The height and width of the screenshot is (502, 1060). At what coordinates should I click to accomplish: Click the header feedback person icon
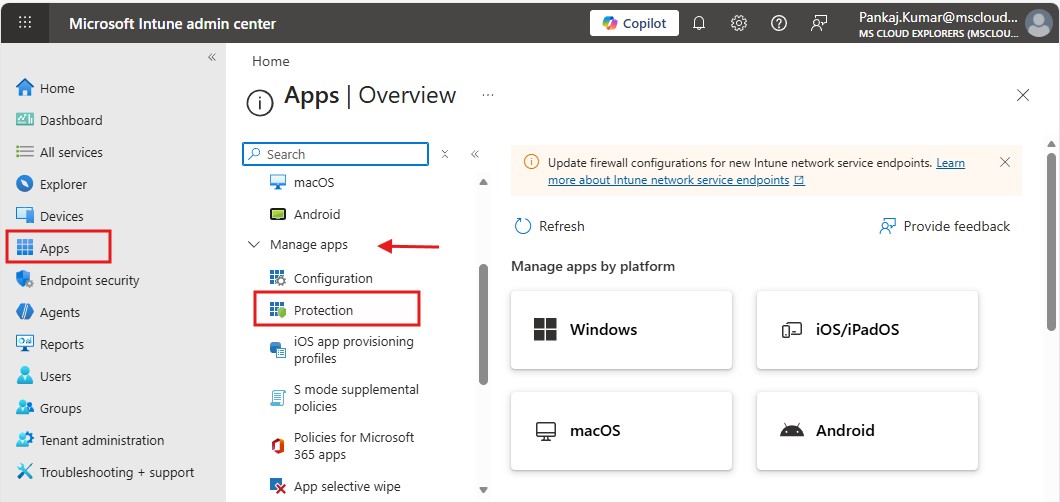pyautogui.click(x=819, y=23)
